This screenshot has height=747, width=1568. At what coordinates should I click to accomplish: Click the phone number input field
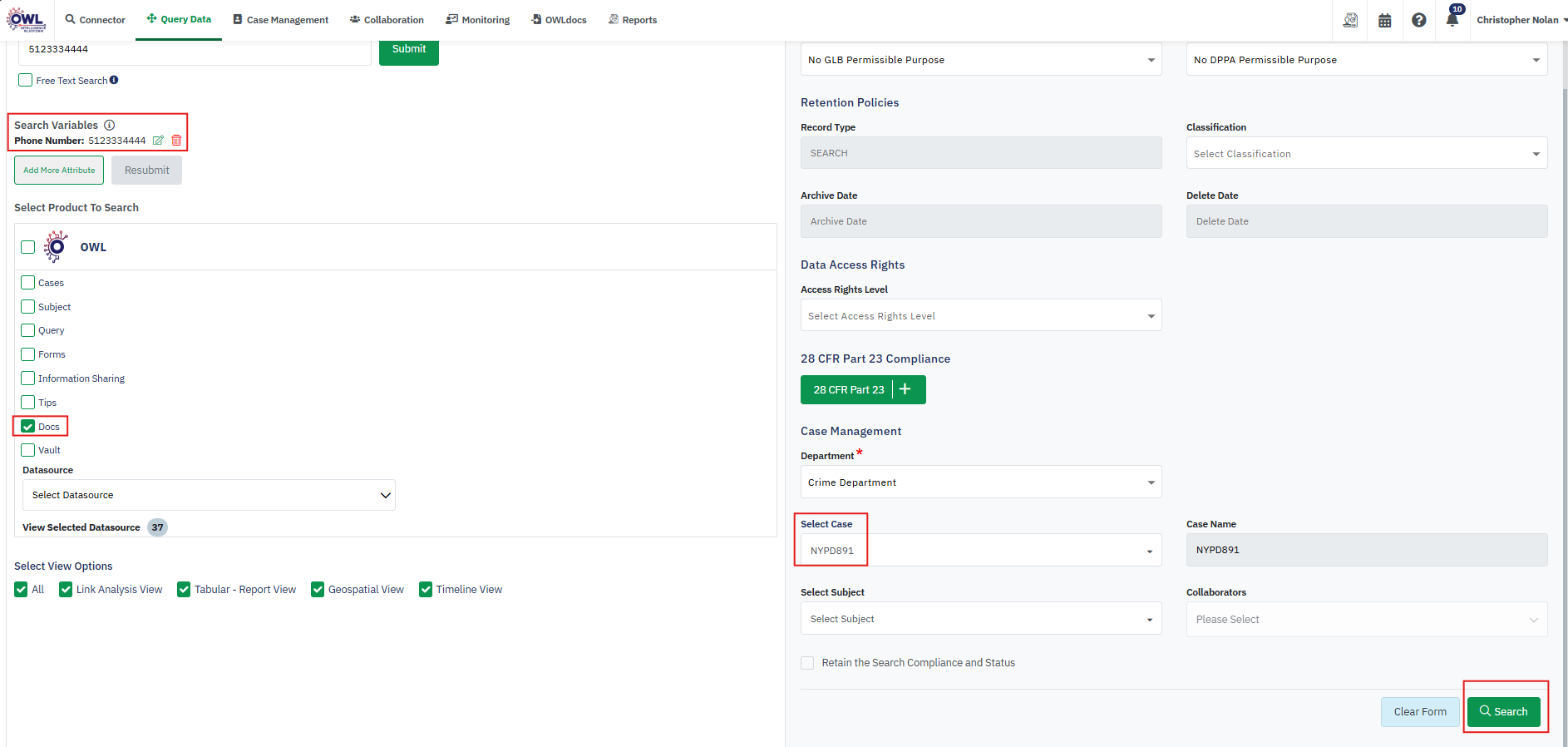[x=195, y=50]
